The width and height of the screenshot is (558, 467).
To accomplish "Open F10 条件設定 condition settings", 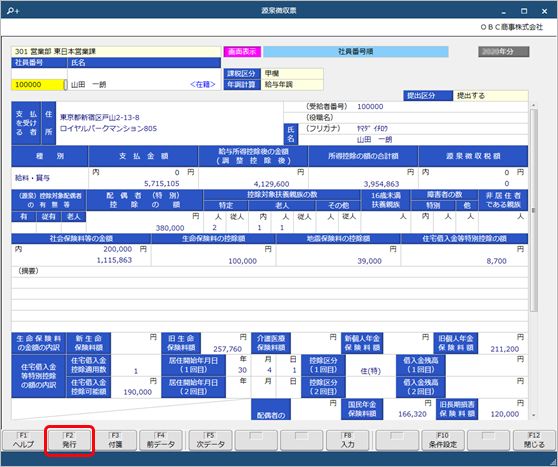I will click(x=443, y=441).
